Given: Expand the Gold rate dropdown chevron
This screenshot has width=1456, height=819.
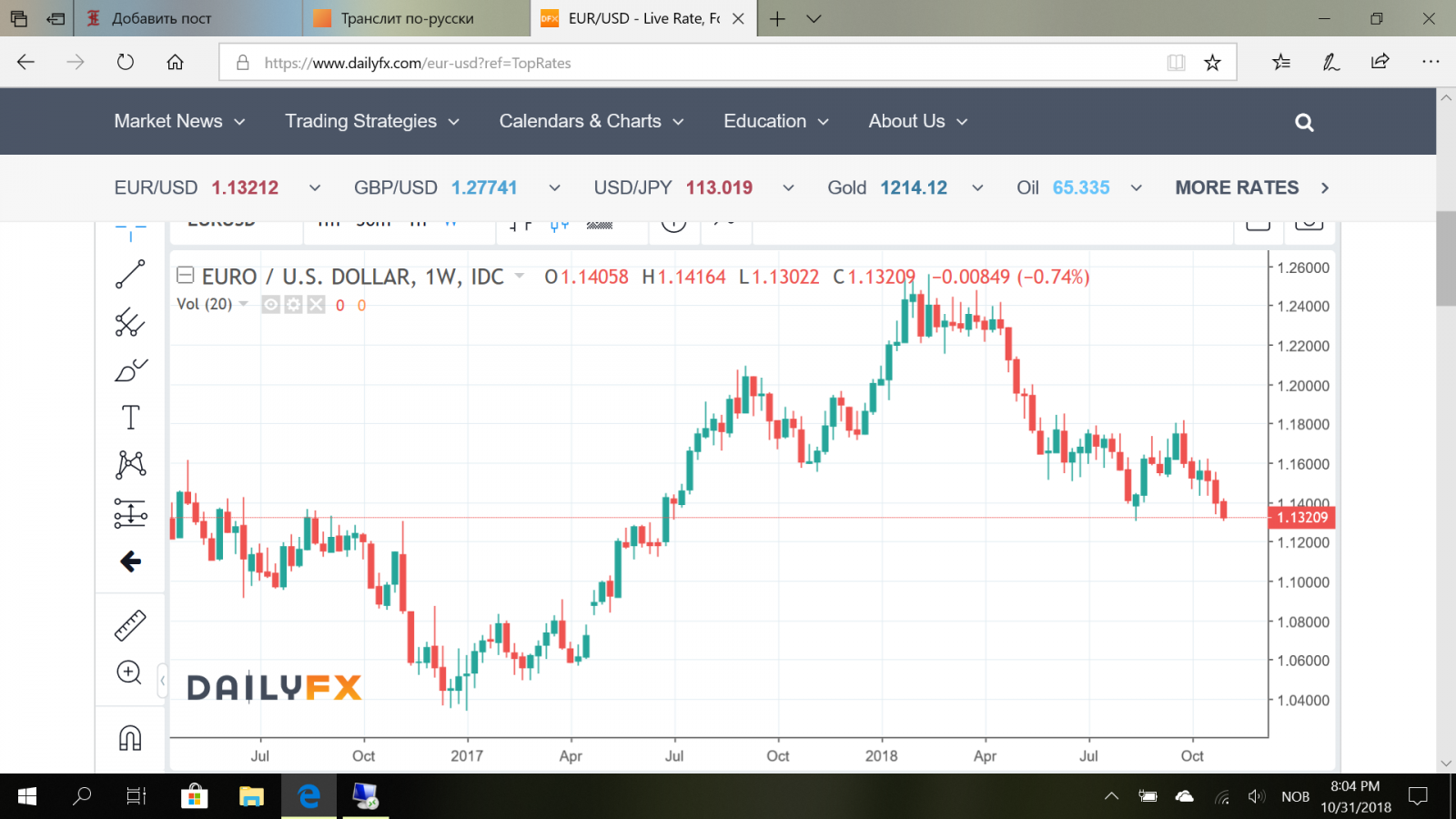Looking at the screenshot, I should (977, 187).
